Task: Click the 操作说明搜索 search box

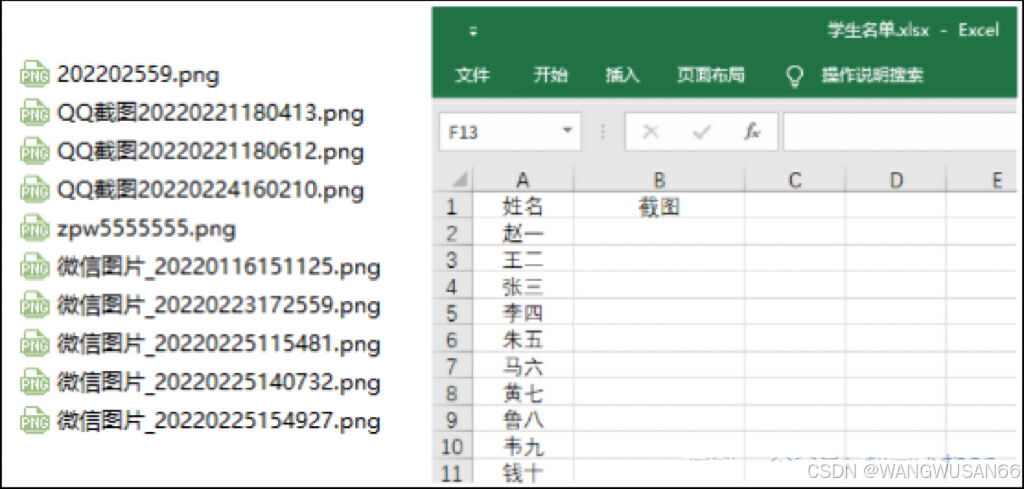Action: [872, 76]
